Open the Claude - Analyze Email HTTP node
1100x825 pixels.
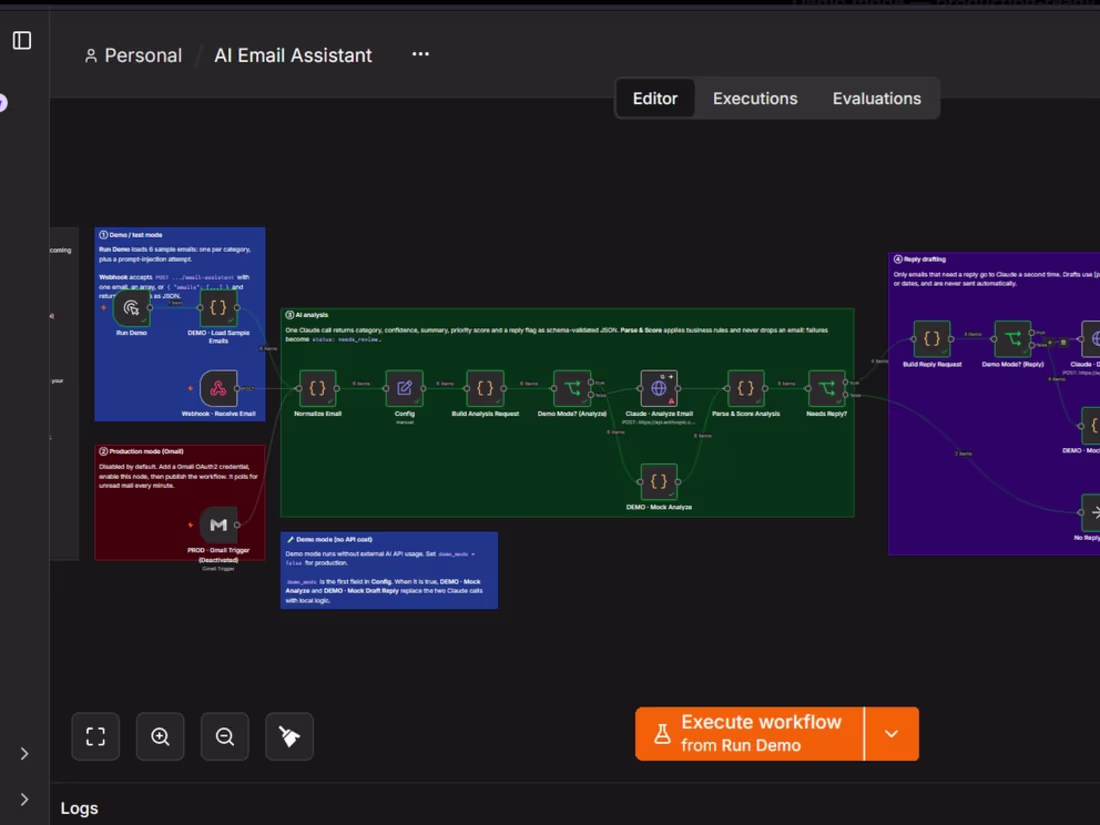(x=659, y=389)
